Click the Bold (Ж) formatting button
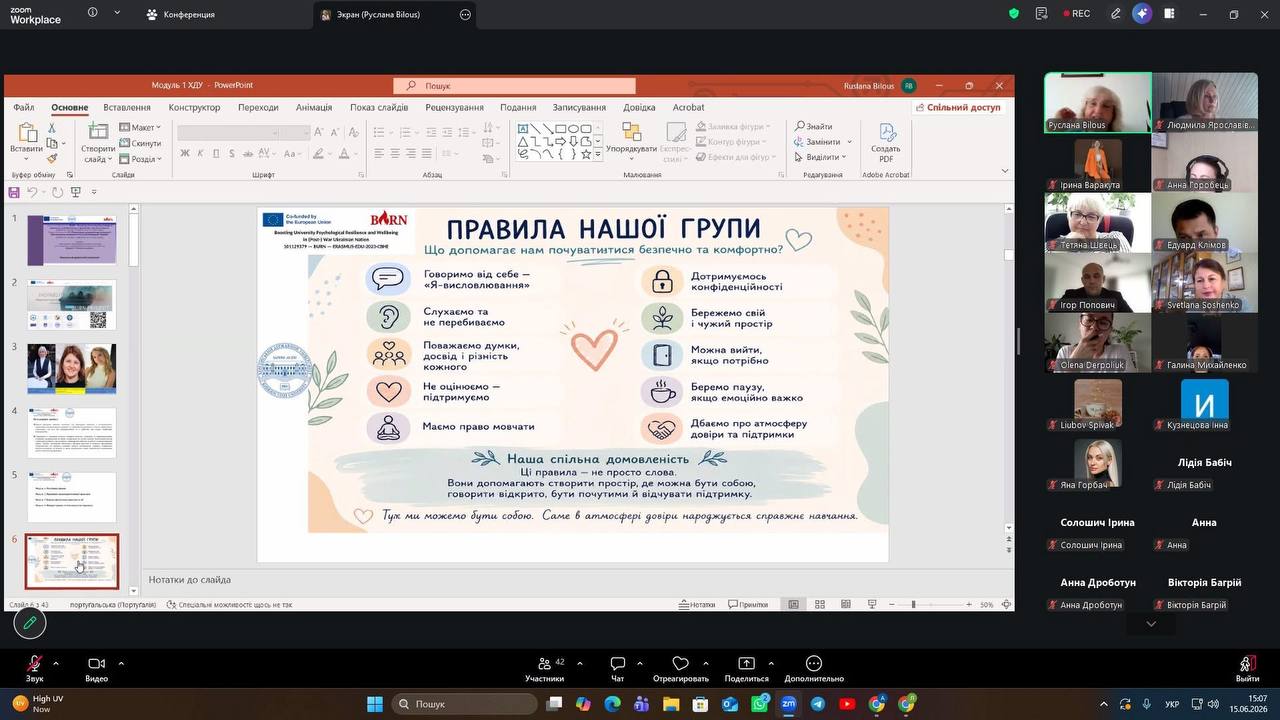This screenshot has height=720, width=1280. click(x=185, y=153)
